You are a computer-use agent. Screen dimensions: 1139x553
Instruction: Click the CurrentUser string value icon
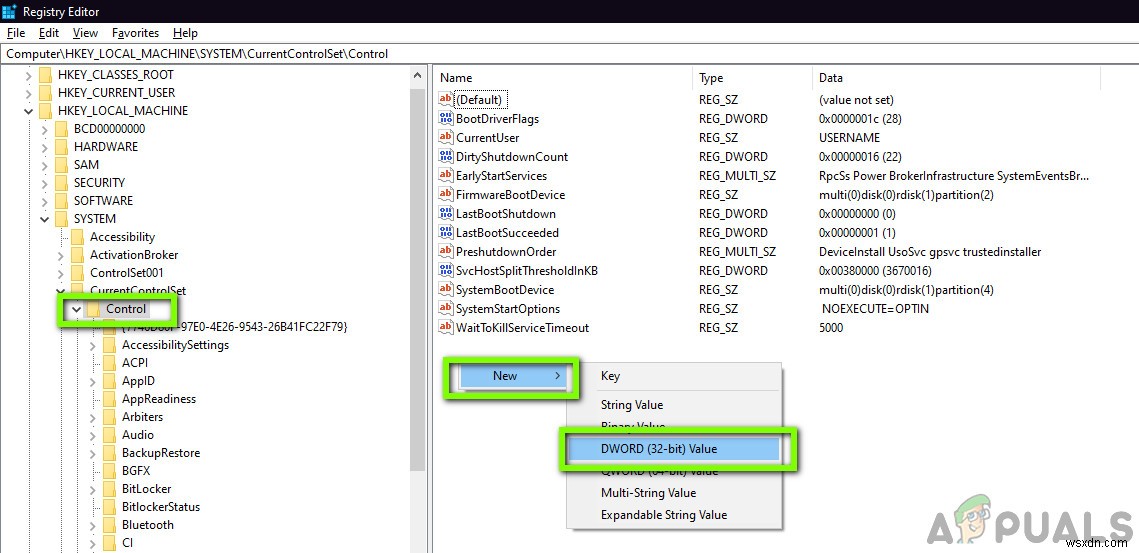[446, 137]
